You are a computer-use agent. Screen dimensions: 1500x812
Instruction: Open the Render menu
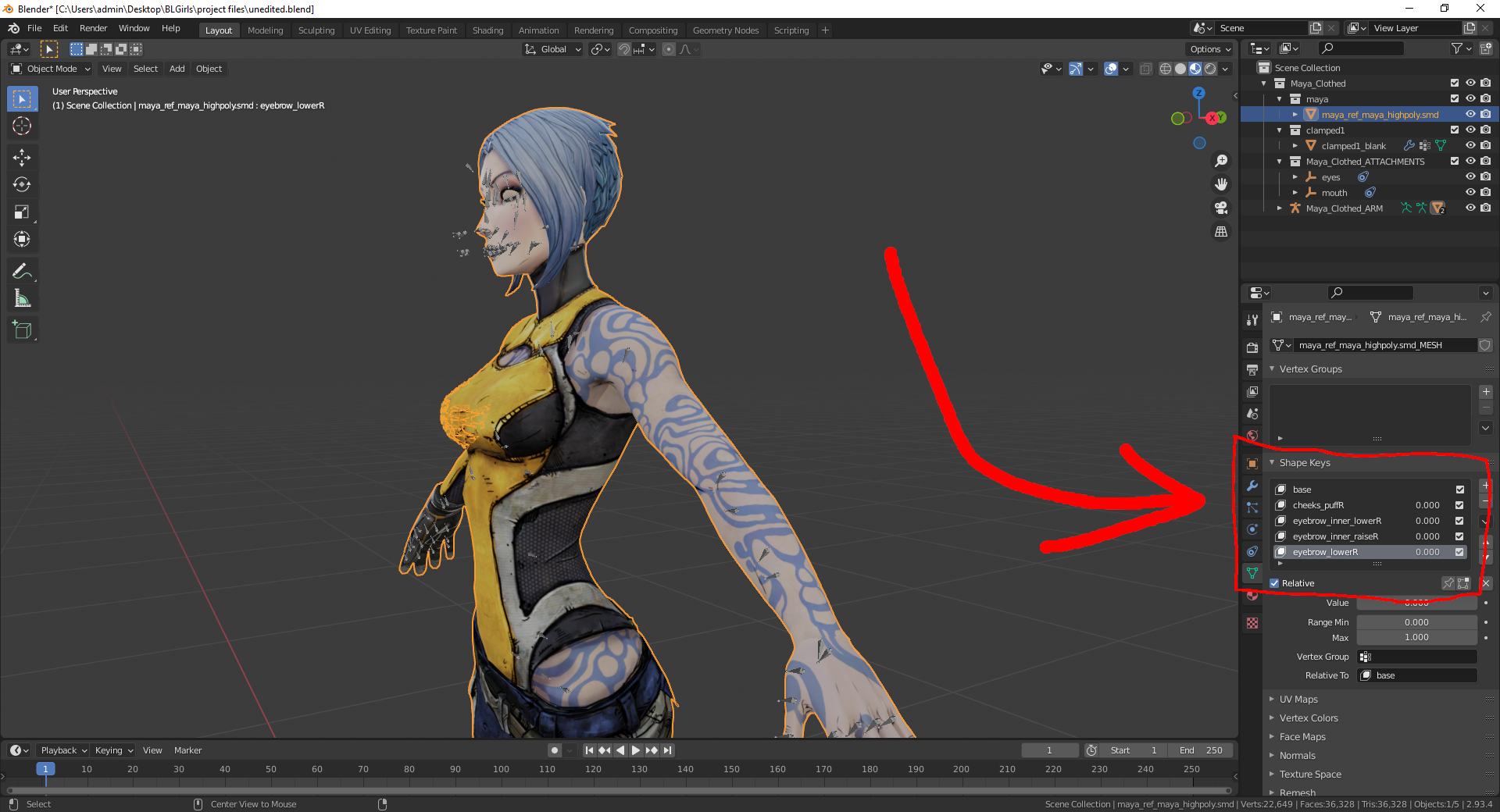point(93,28)
